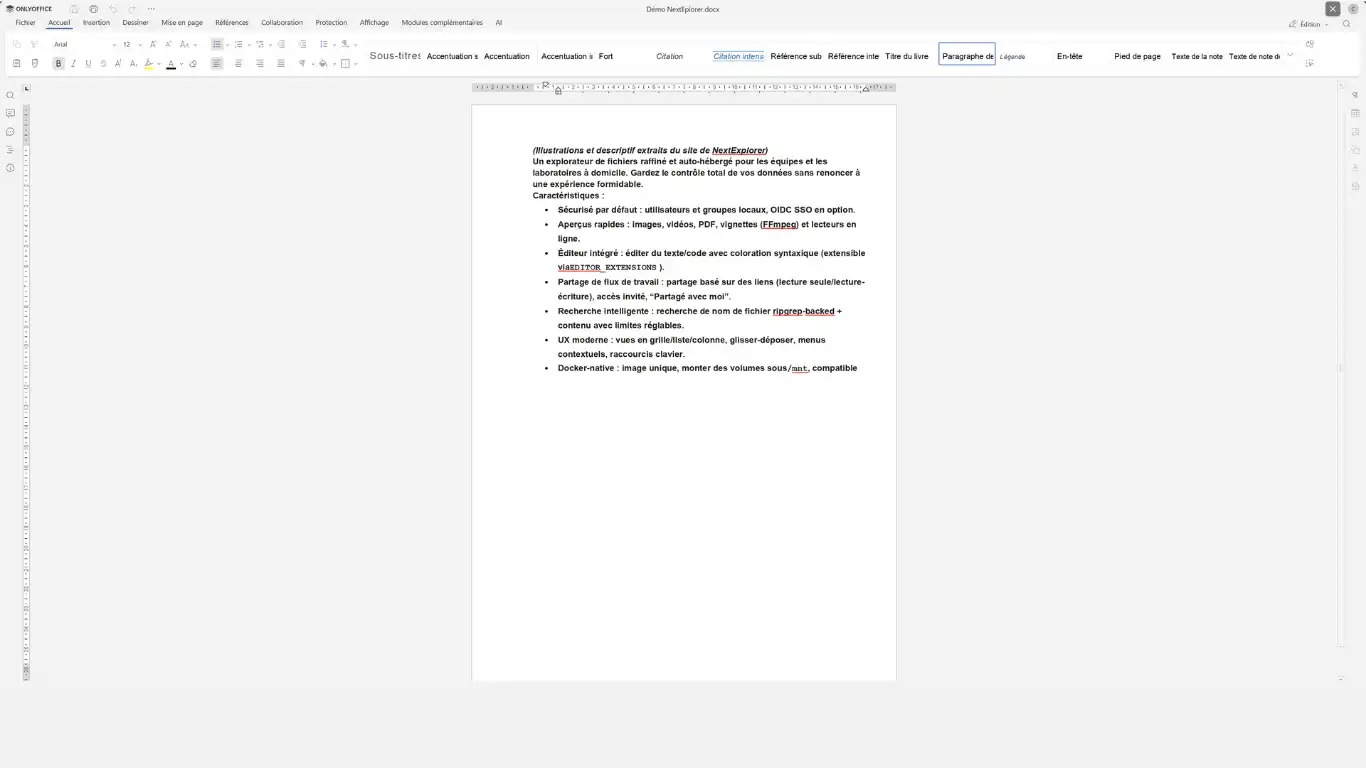The width and height of the screenshot is (1366, 768).
Task: Click the search magnifier icon at top right
Action: click(x=1347, y=24)
